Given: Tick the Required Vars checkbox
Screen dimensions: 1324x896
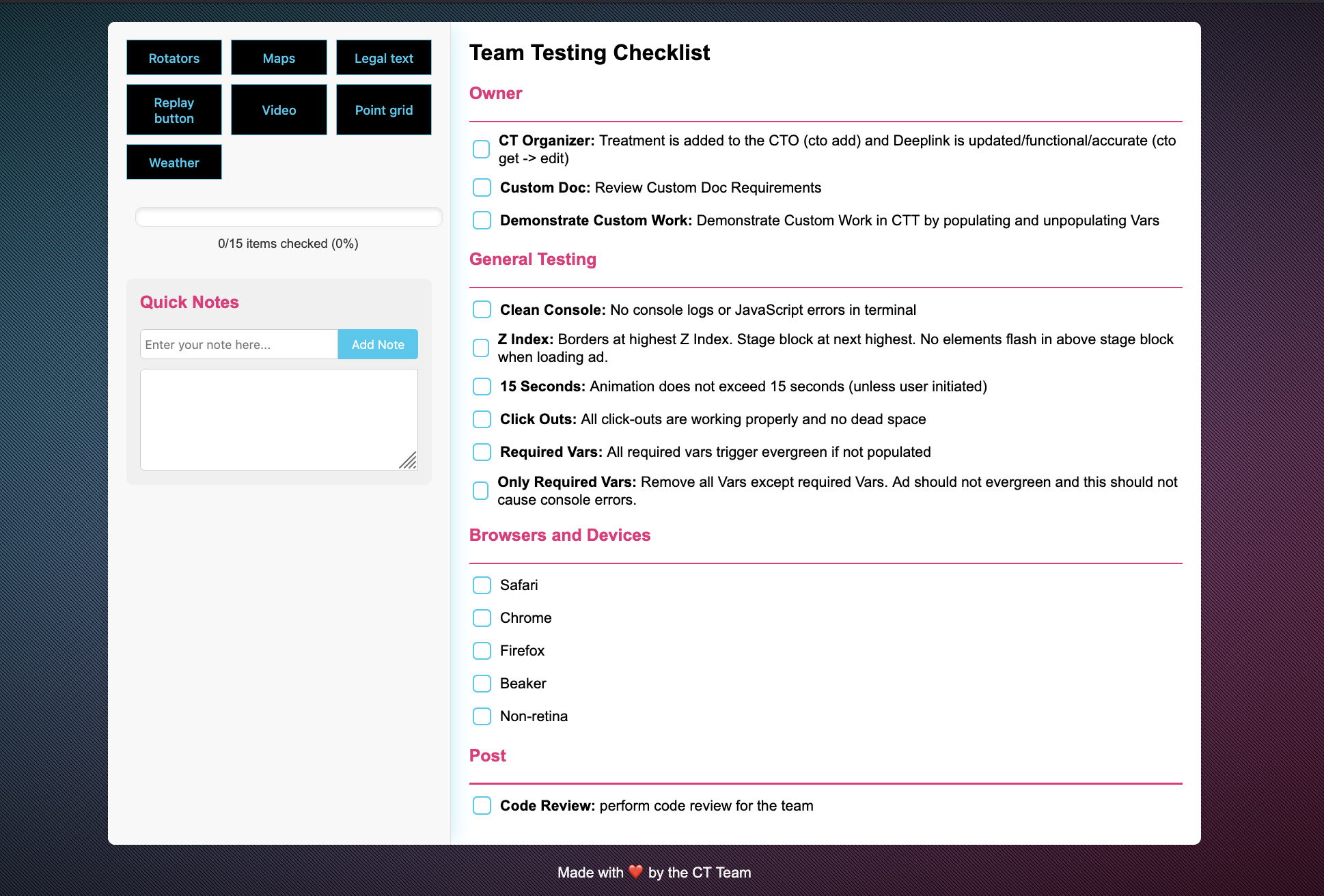Looking at the screenshot, I should (x=482, y=452).
